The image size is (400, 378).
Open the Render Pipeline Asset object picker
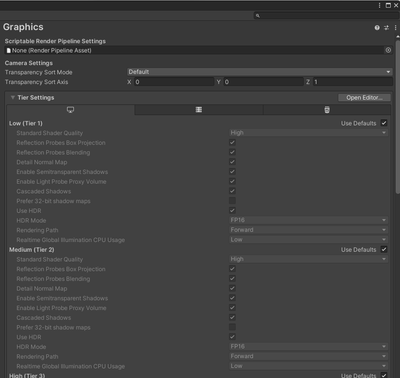[388, 50]
